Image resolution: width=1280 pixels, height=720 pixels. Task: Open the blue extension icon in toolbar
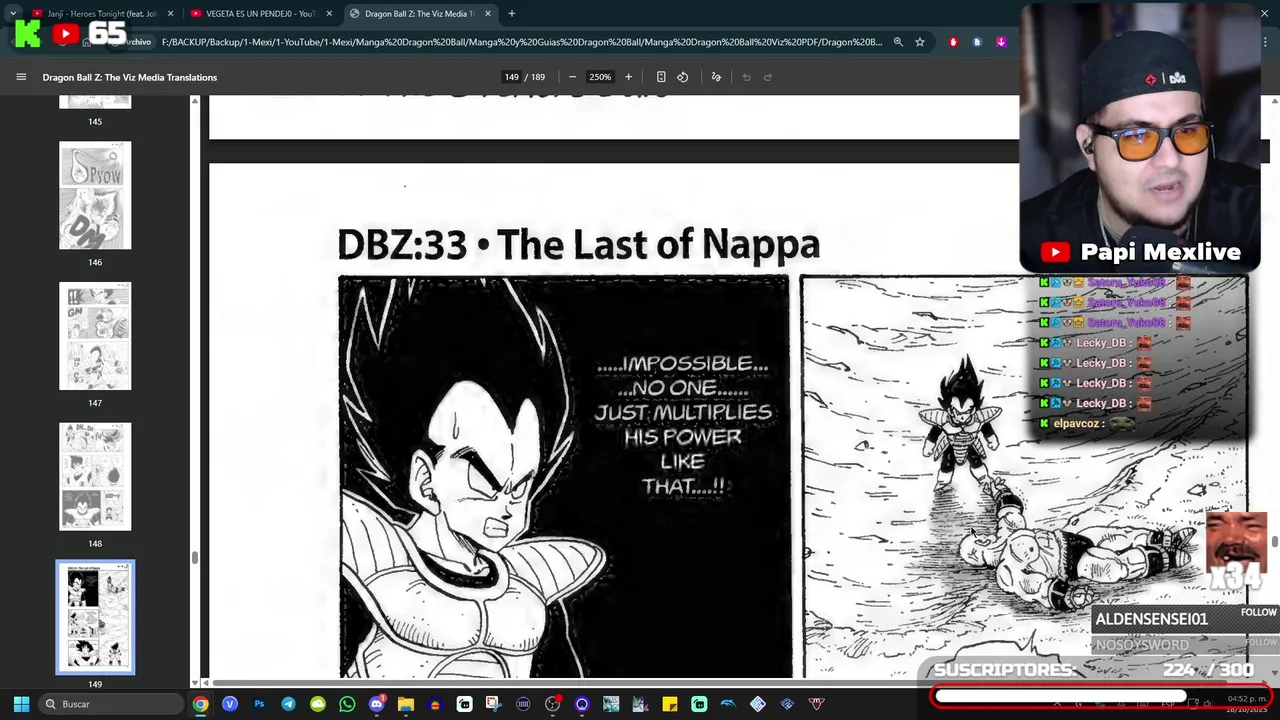click(x=977, y=42)
